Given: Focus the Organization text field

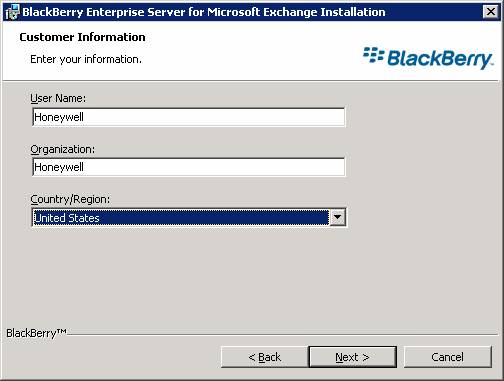Looking at the screenshot, I should point(189,167).
